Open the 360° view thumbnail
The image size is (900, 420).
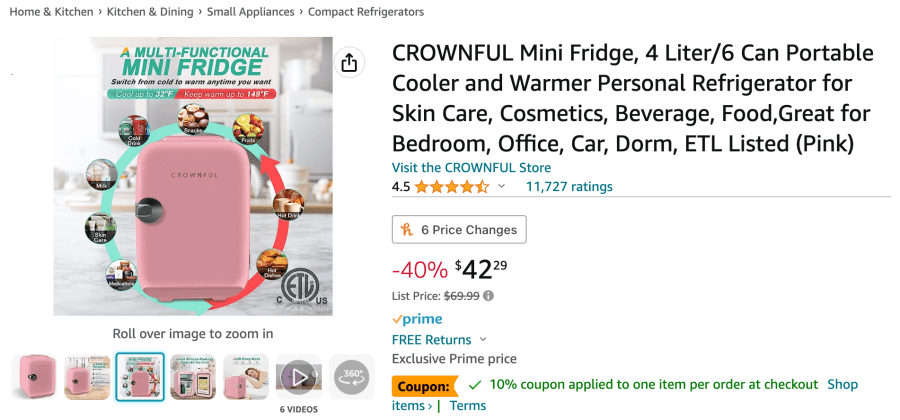pos(351,376)
